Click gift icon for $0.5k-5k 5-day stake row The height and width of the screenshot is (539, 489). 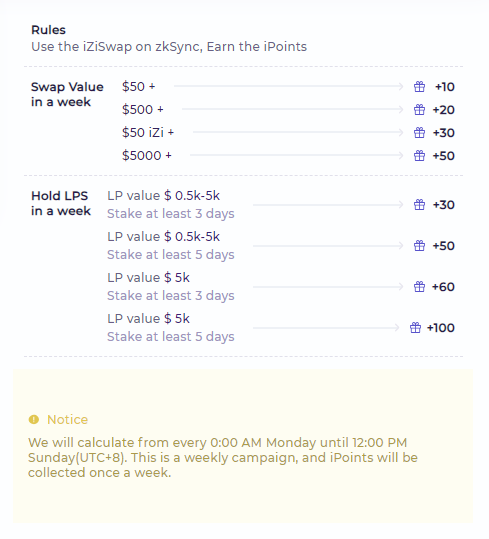click(419, 246)
